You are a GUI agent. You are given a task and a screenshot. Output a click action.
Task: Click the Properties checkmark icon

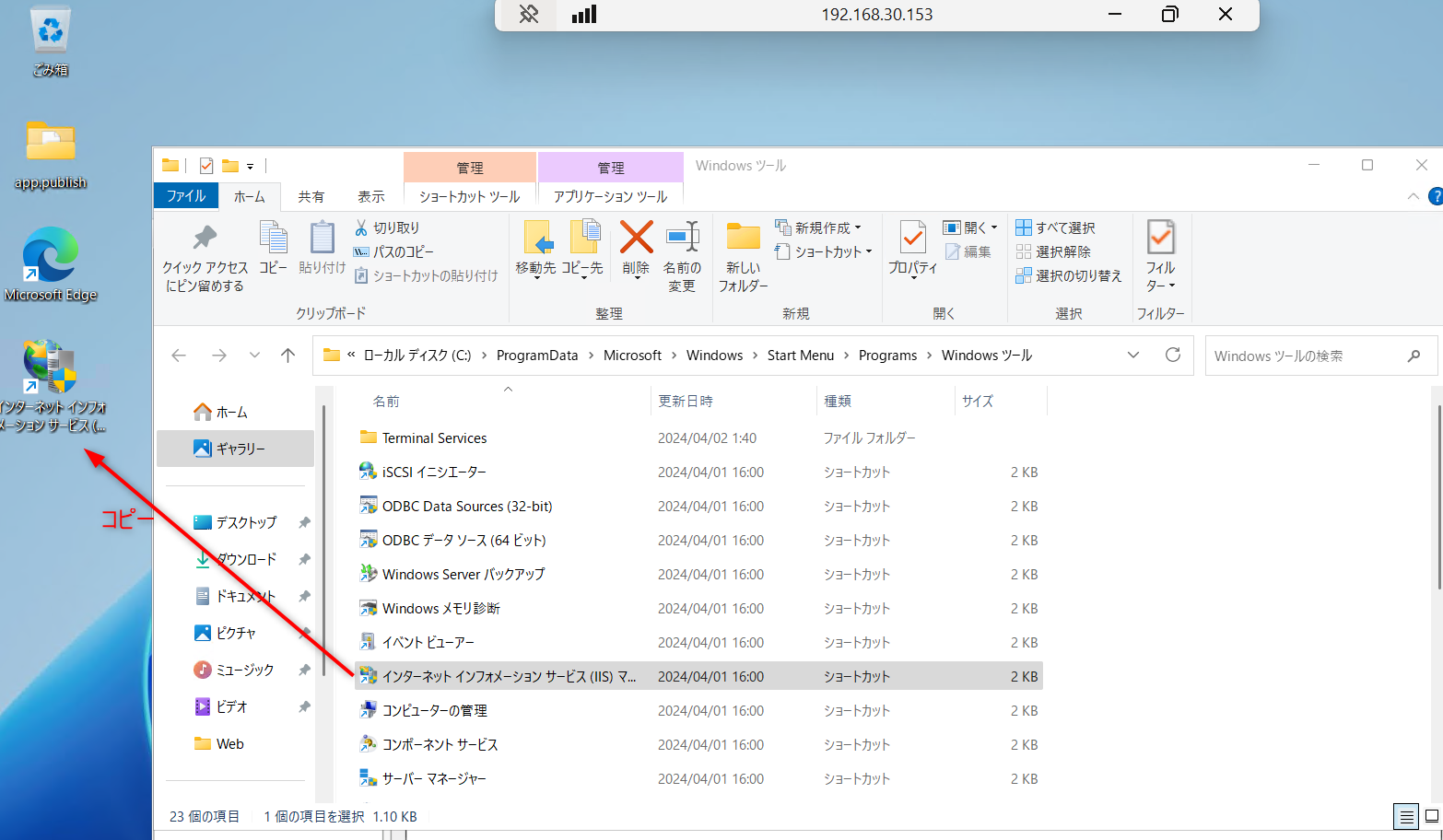(x=912, y=238)
